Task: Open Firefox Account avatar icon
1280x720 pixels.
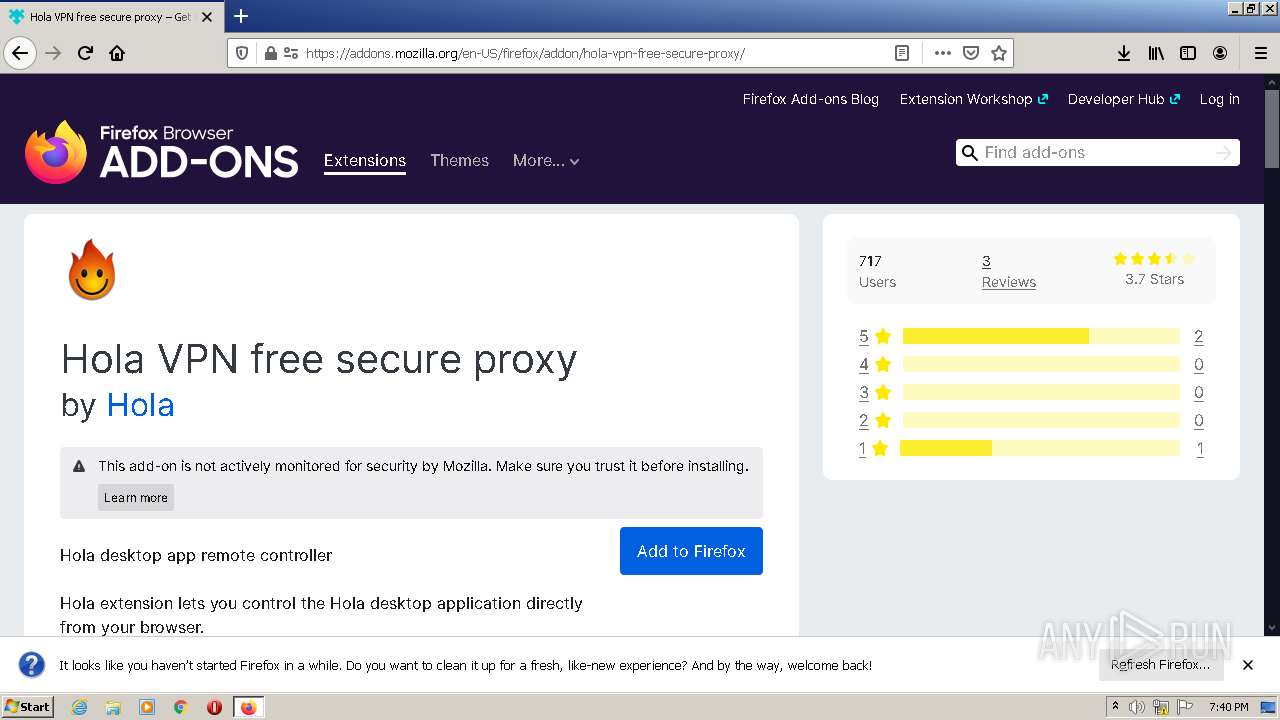Action: point(1220,53)
